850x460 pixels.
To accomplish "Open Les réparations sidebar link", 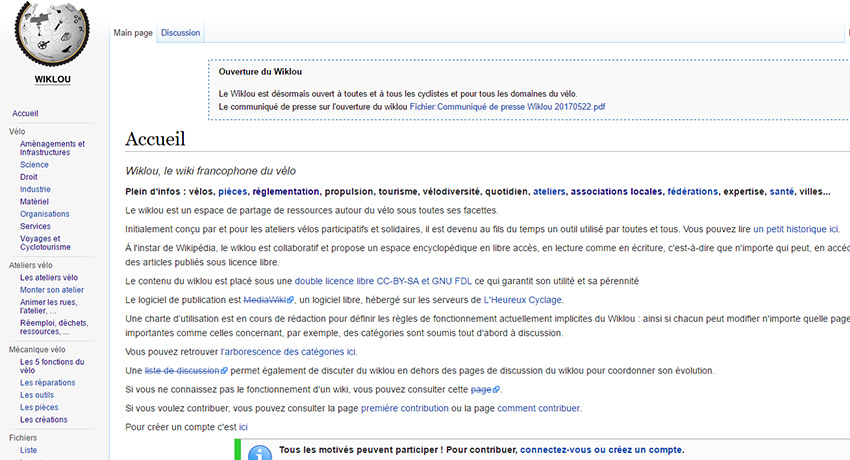I will click(48, 383).
